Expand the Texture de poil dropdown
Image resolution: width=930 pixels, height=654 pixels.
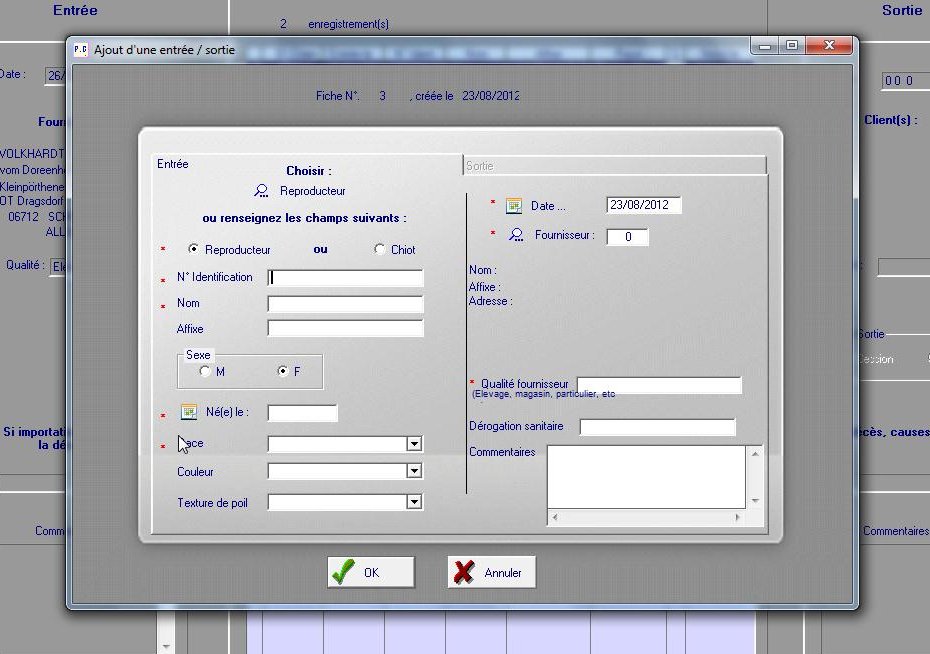(414, 502)
